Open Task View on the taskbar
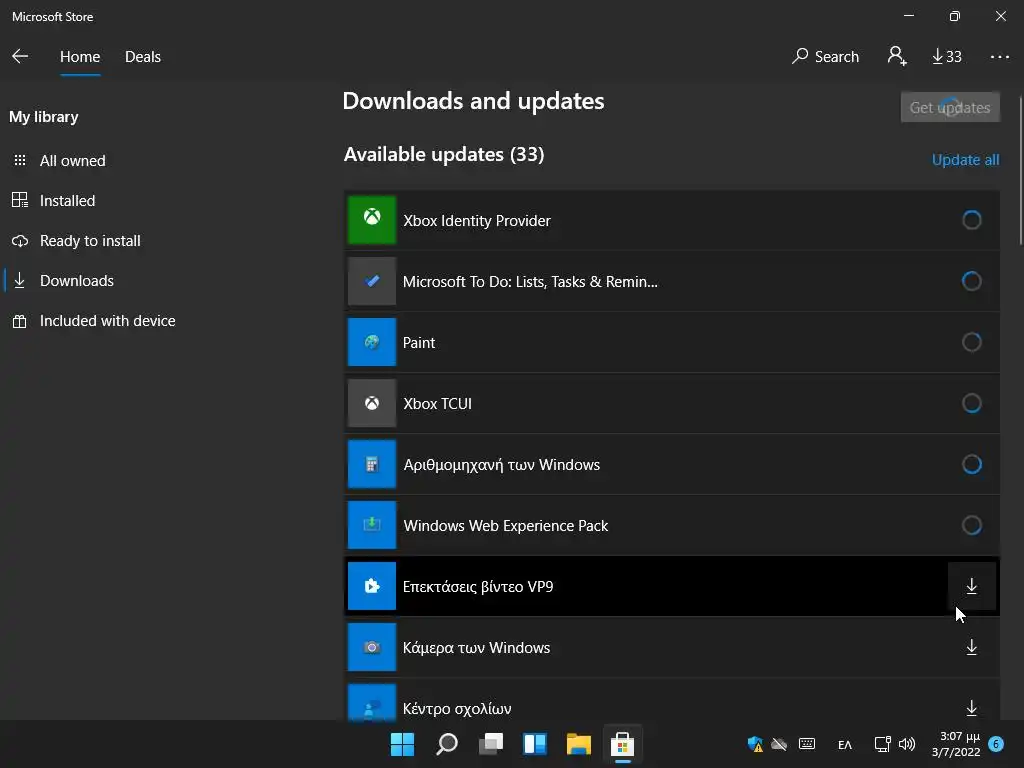The height and width of the screenshot is (768, 1024). (x=490, y=744)
